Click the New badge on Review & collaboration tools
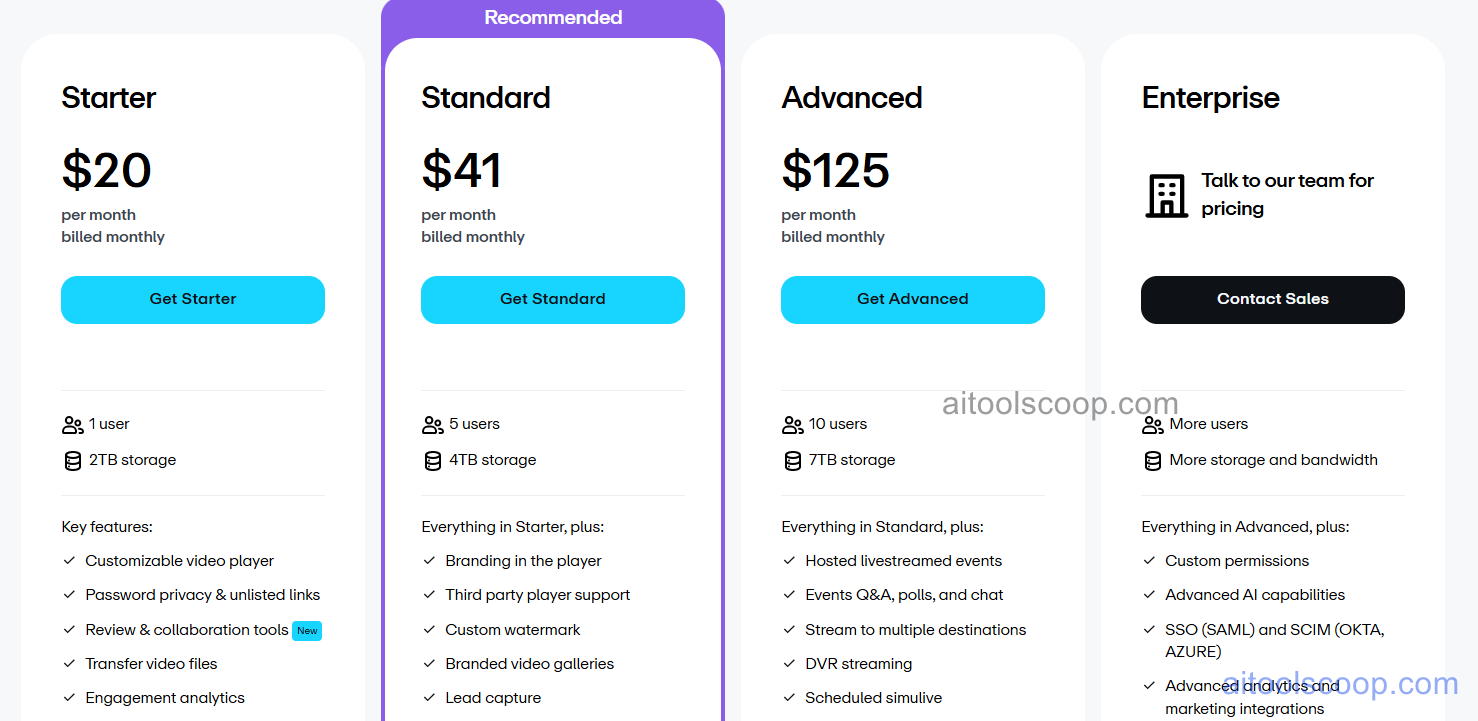The image size is (1478, 721). (x=307, y=630)
